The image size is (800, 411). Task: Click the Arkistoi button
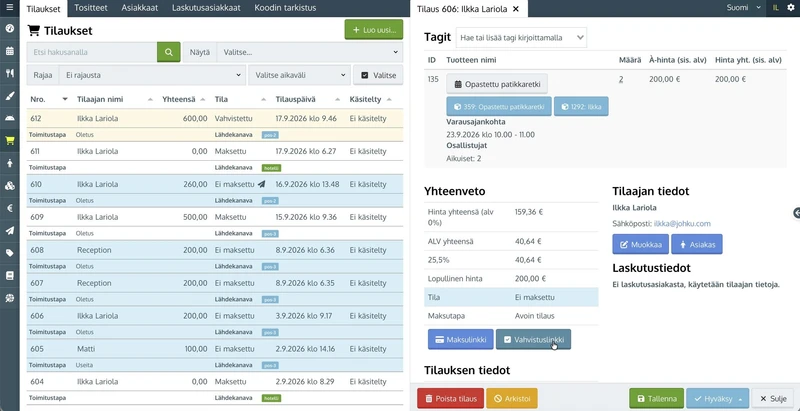(512, 399)
